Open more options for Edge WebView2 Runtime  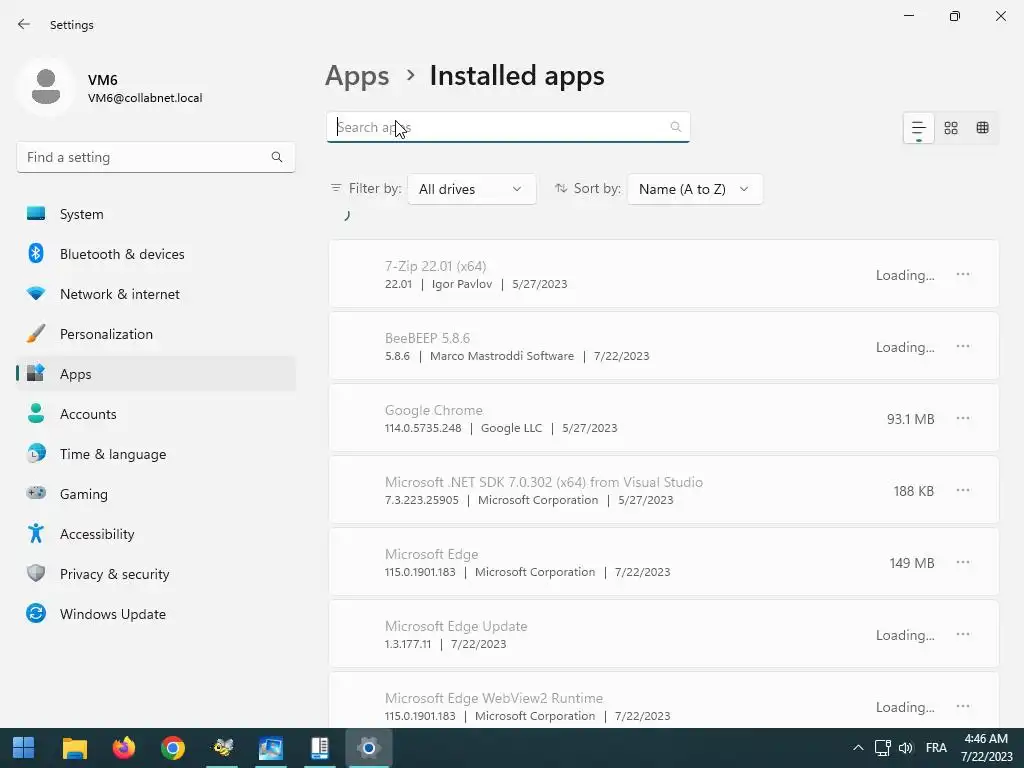click(963, 706)
